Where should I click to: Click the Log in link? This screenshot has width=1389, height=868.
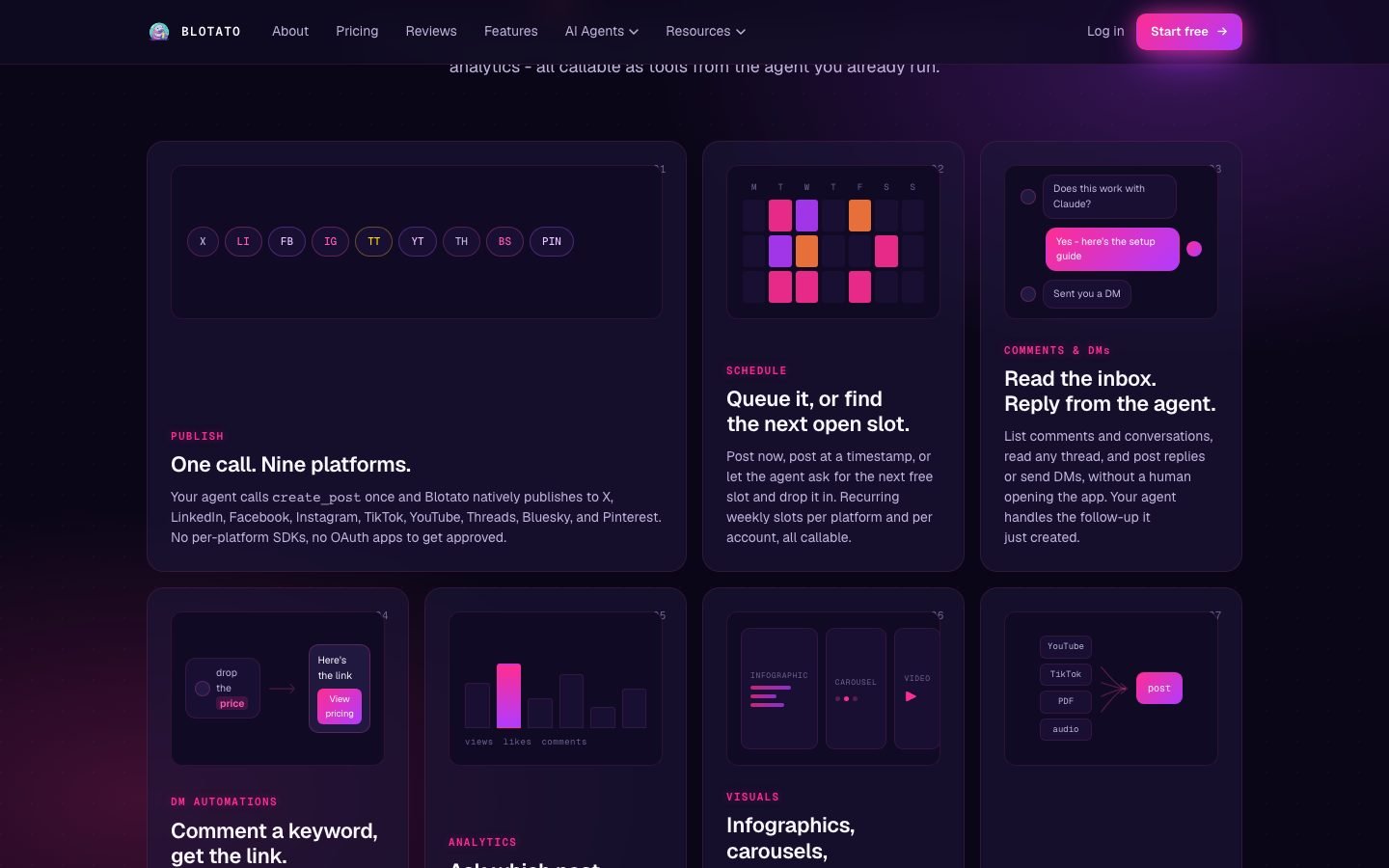coord(1105,32)
